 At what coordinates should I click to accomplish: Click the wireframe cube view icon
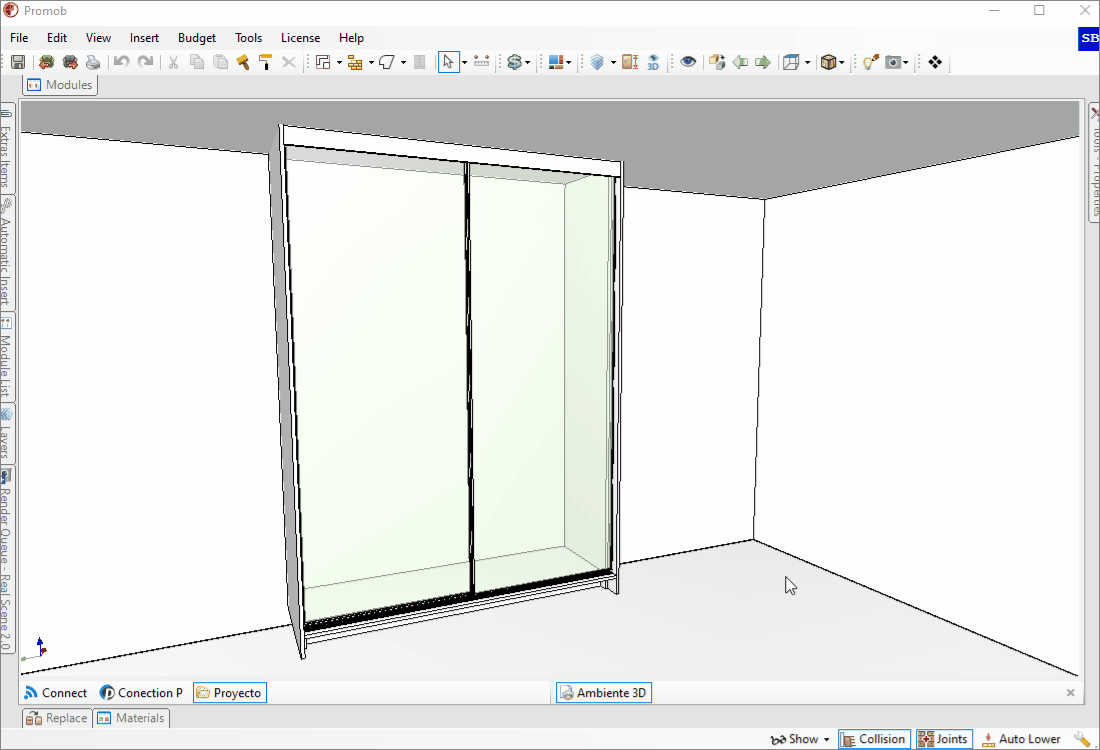[x=791, y=62]
